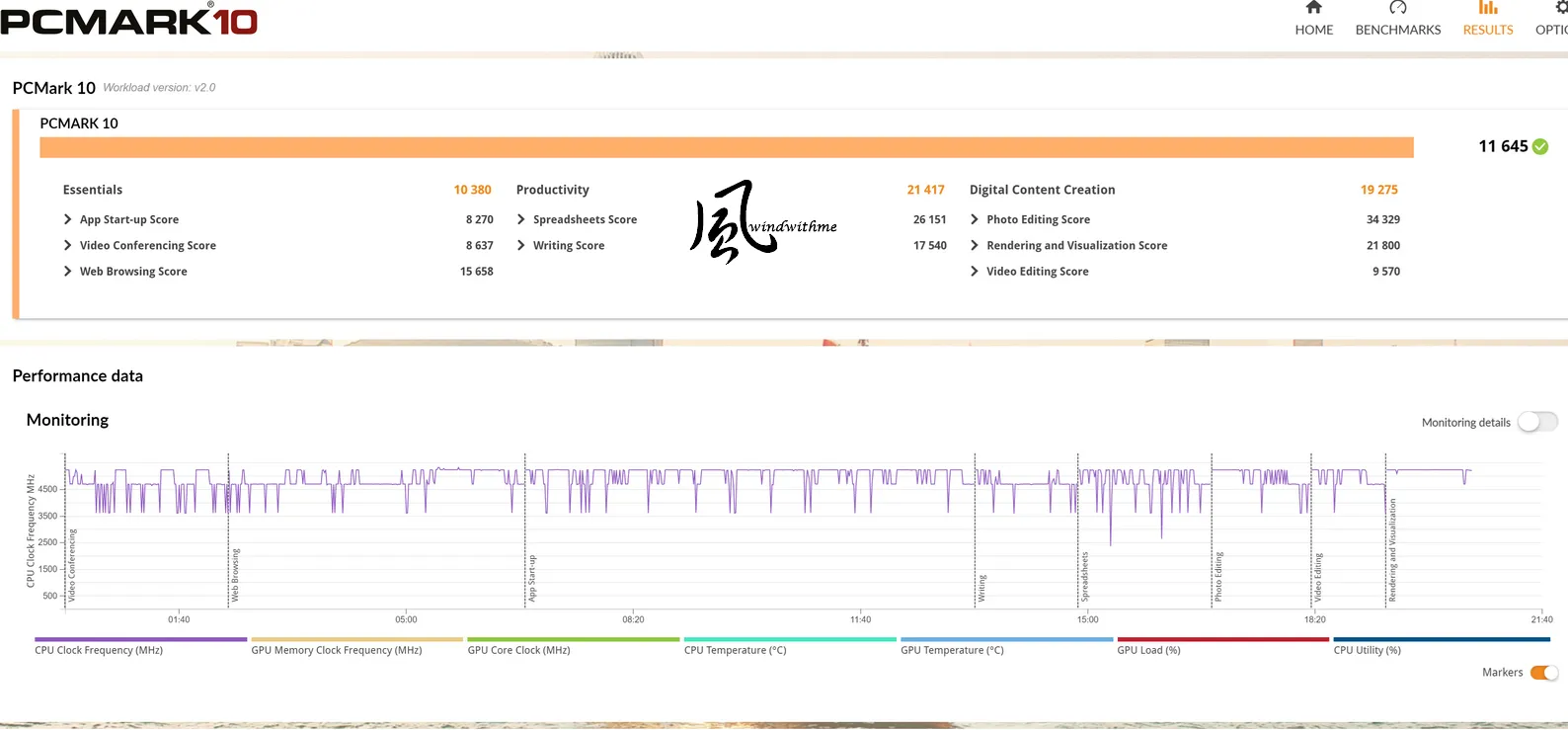Expand Photo Editing Score row
1568x730 pixels.
[974, 219]
